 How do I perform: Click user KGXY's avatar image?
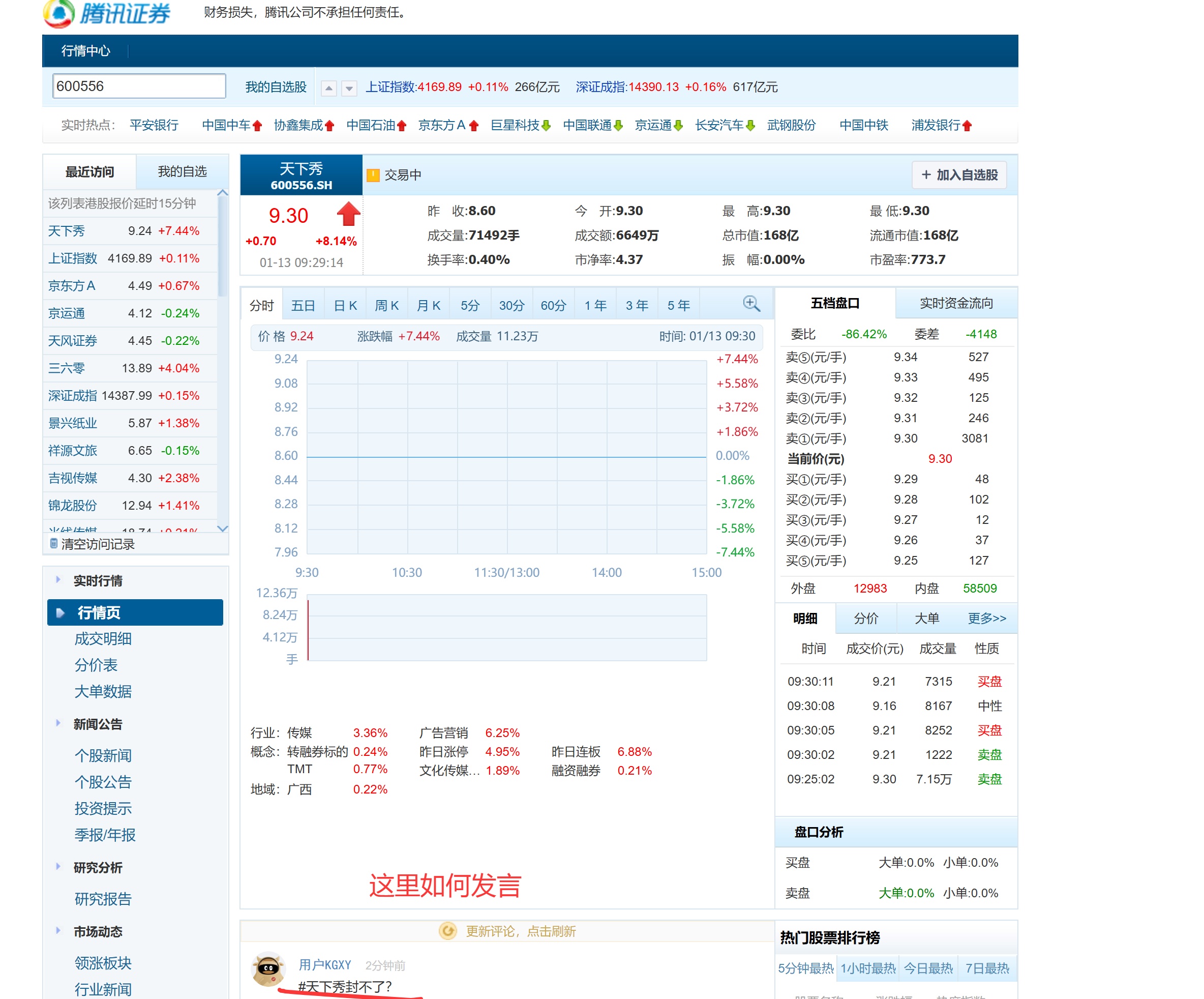268,969
